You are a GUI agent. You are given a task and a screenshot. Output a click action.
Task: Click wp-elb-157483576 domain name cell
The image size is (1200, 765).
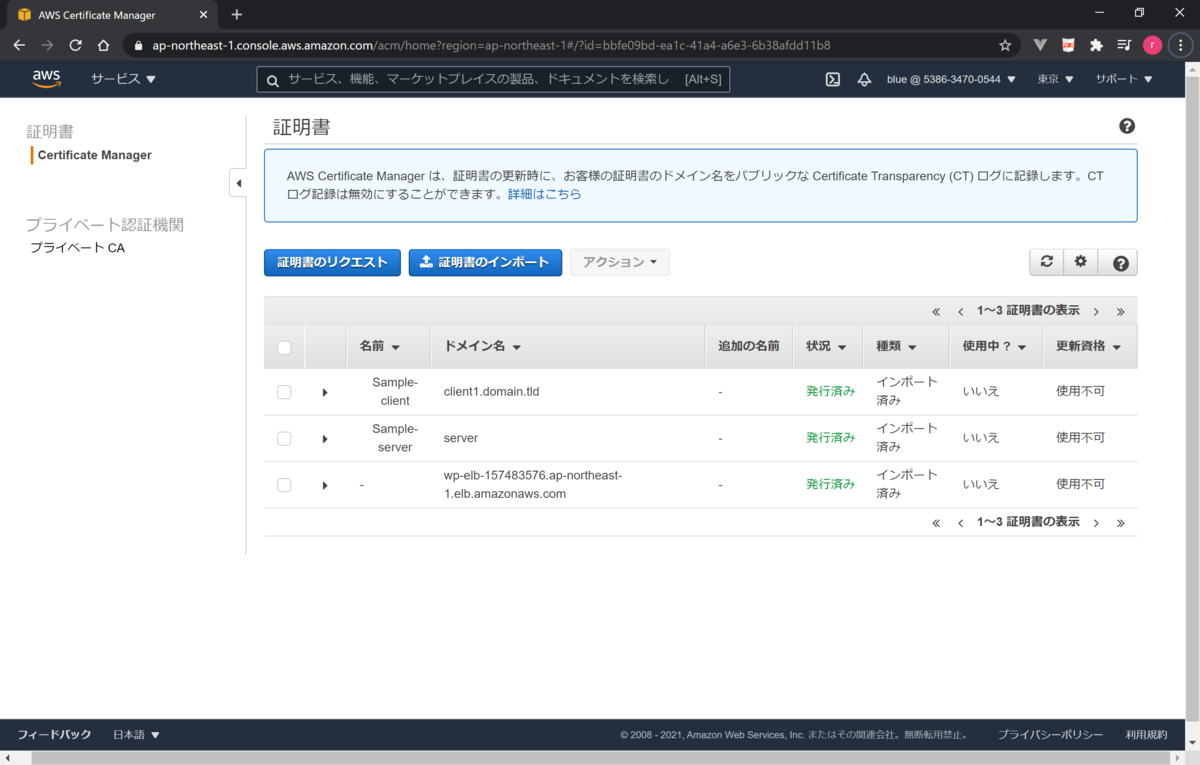tap(533, 485)
